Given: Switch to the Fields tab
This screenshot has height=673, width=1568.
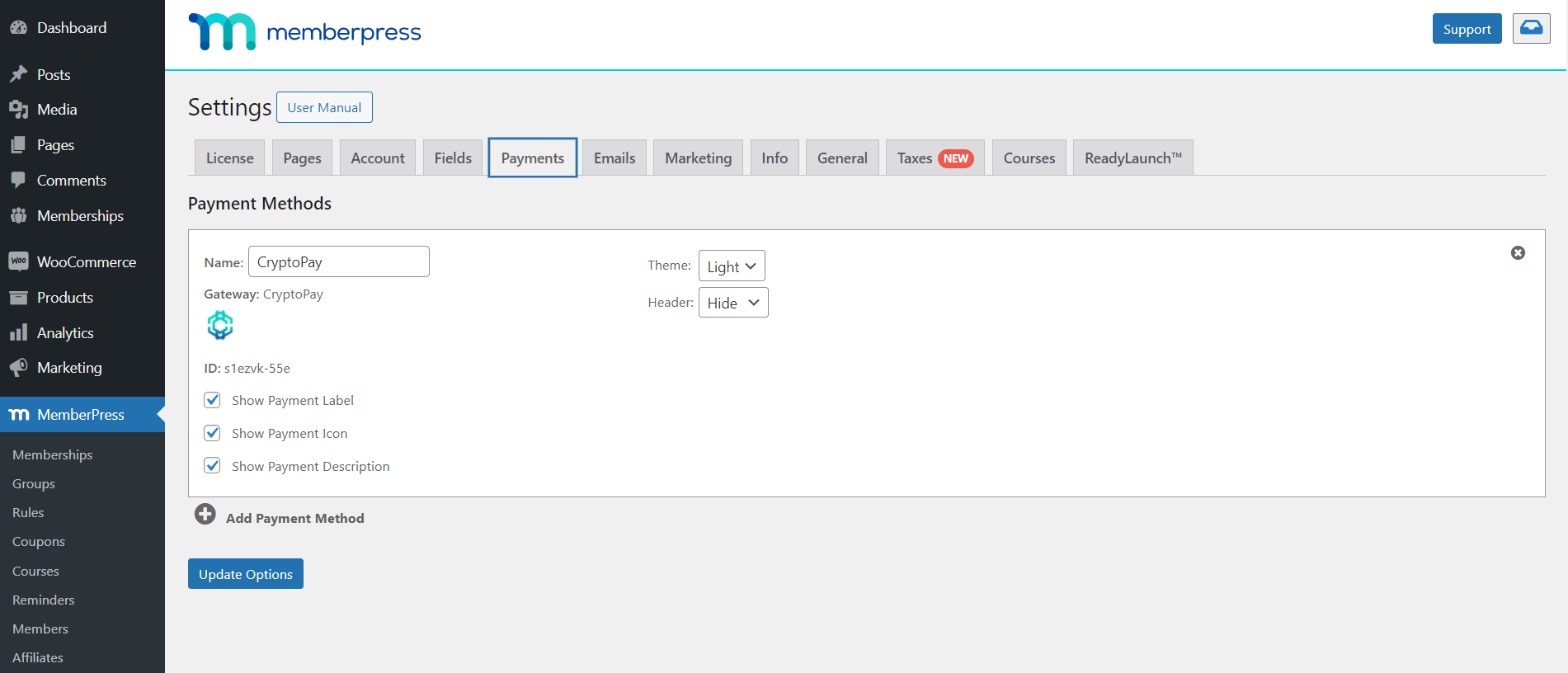Looking at the screenshot, I should click(x=453, y=158).
